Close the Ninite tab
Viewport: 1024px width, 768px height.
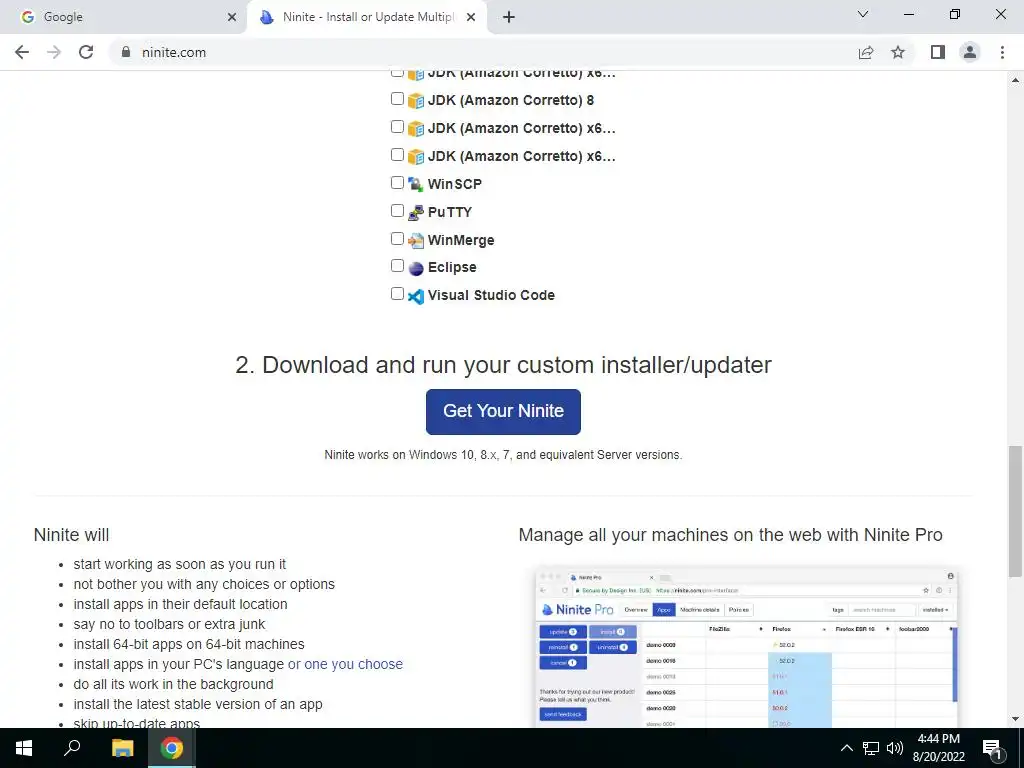(x=470, y=17)
